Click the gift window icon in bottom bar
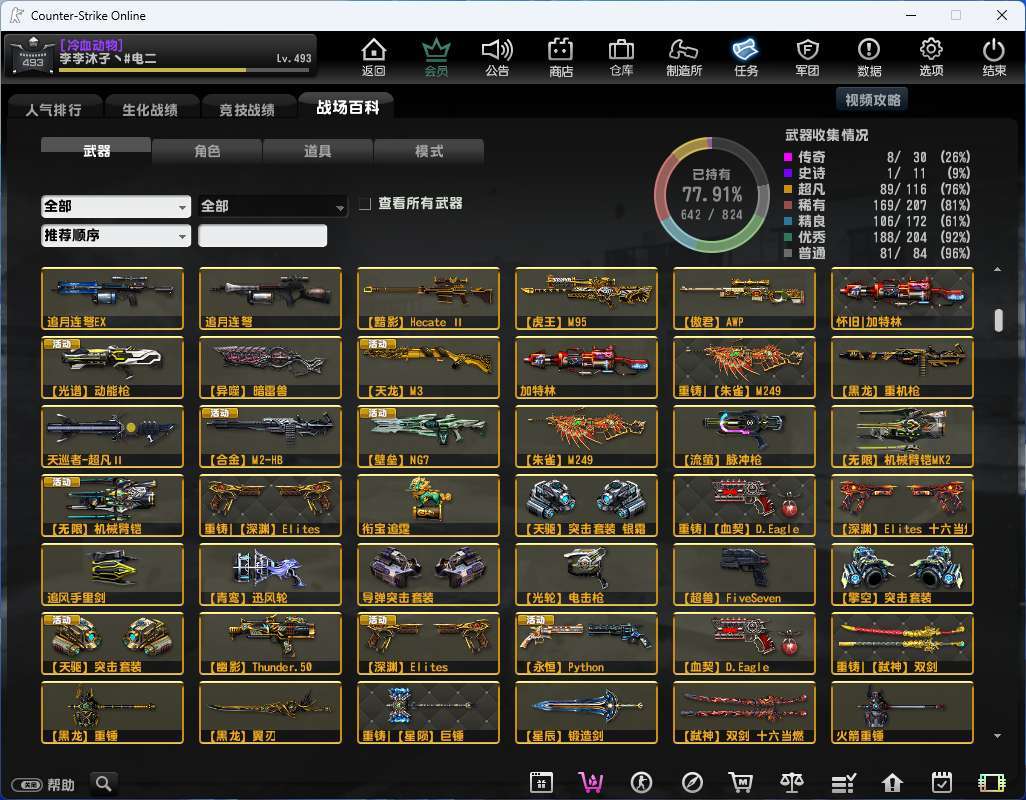The image size is (1026, 800). tap(541, 782)
